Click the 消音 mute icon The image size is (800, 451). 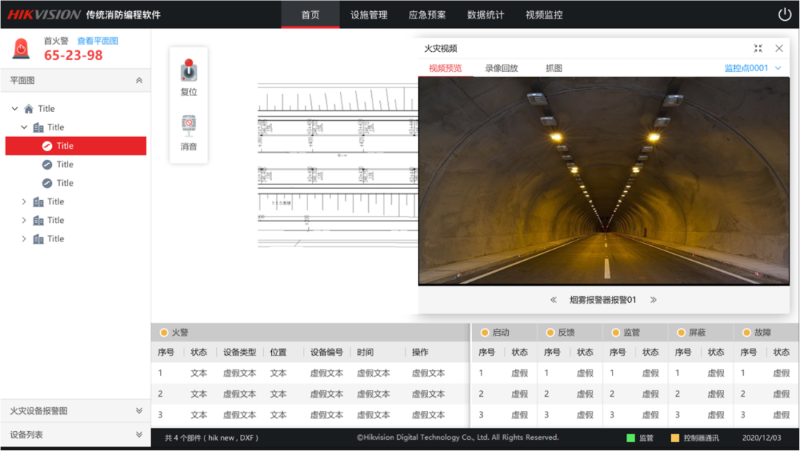189,125
